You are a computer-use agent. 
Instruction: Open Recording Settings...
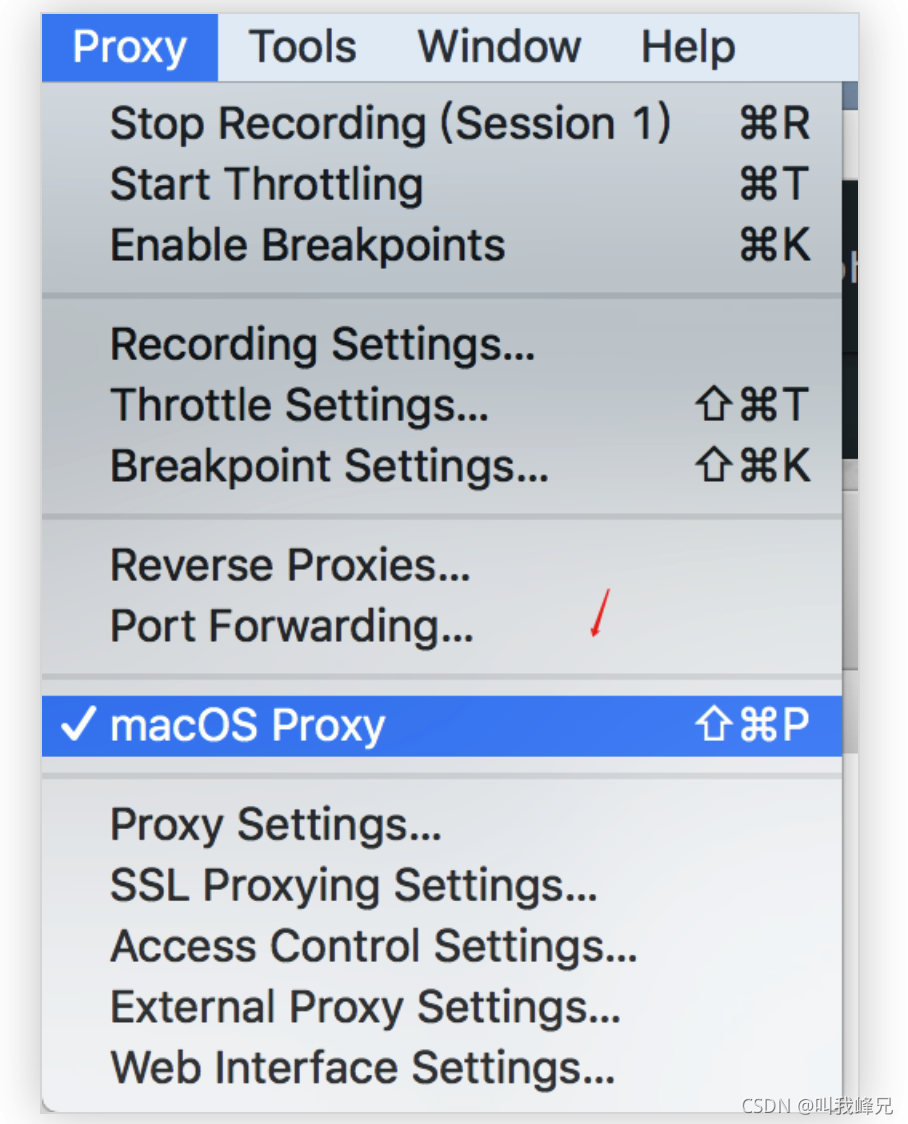(x=322, y=345)
